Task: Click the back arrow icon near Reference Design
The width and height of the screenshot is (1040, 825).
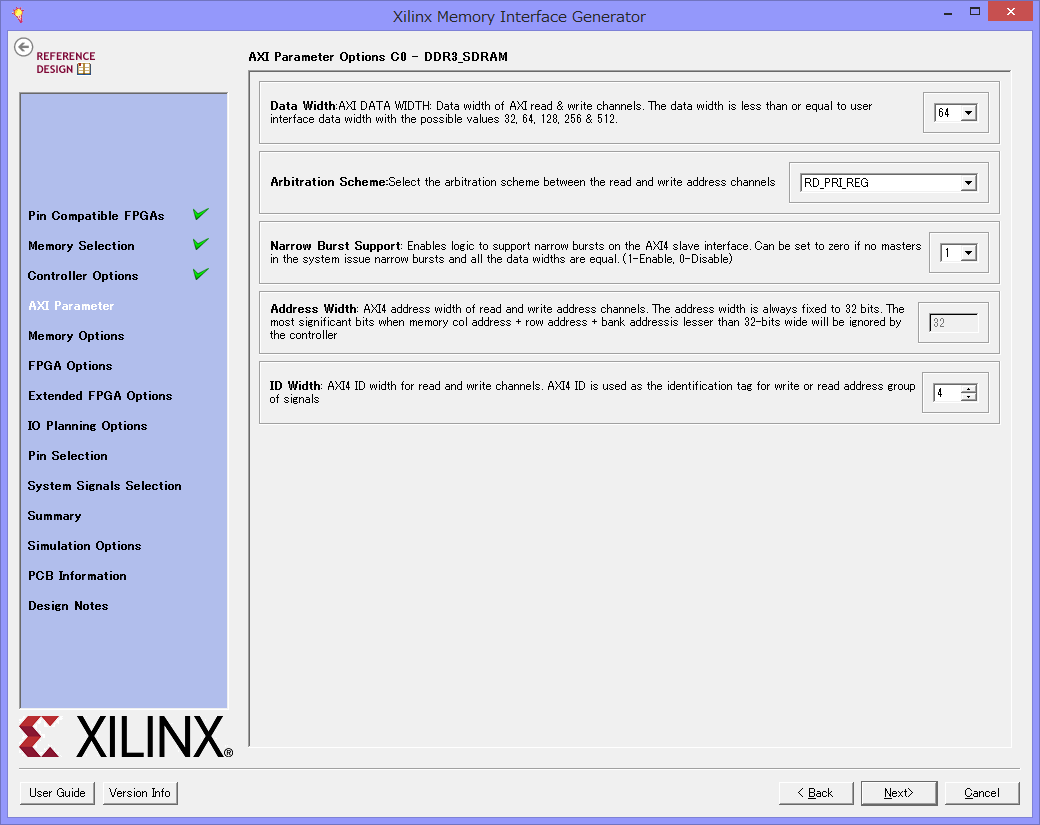Action: [x=24, y=47]
